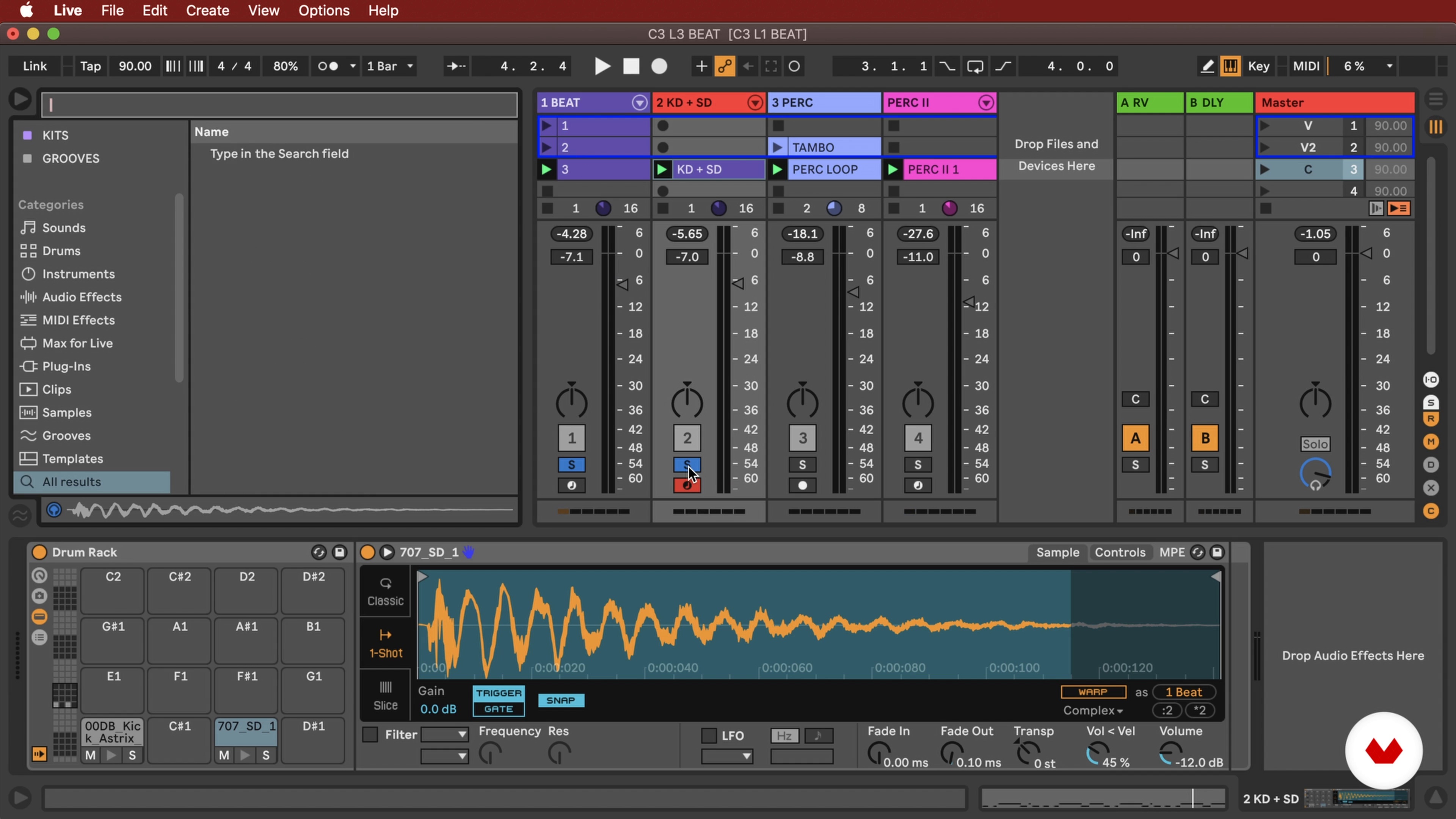This screenshot has height=819, width=1456.
Task: Start playback with the transport Play button
Action: click(x=602, y=66)
